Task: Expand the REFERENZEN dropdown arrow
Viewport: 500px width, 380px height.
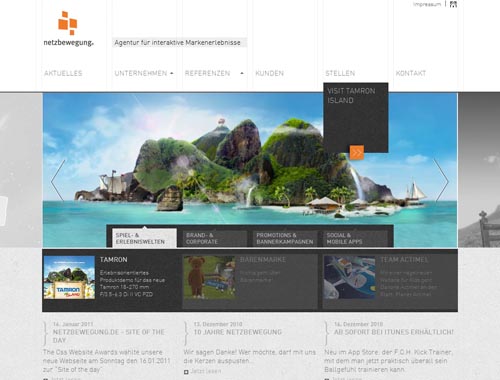Action: (242, 73)
